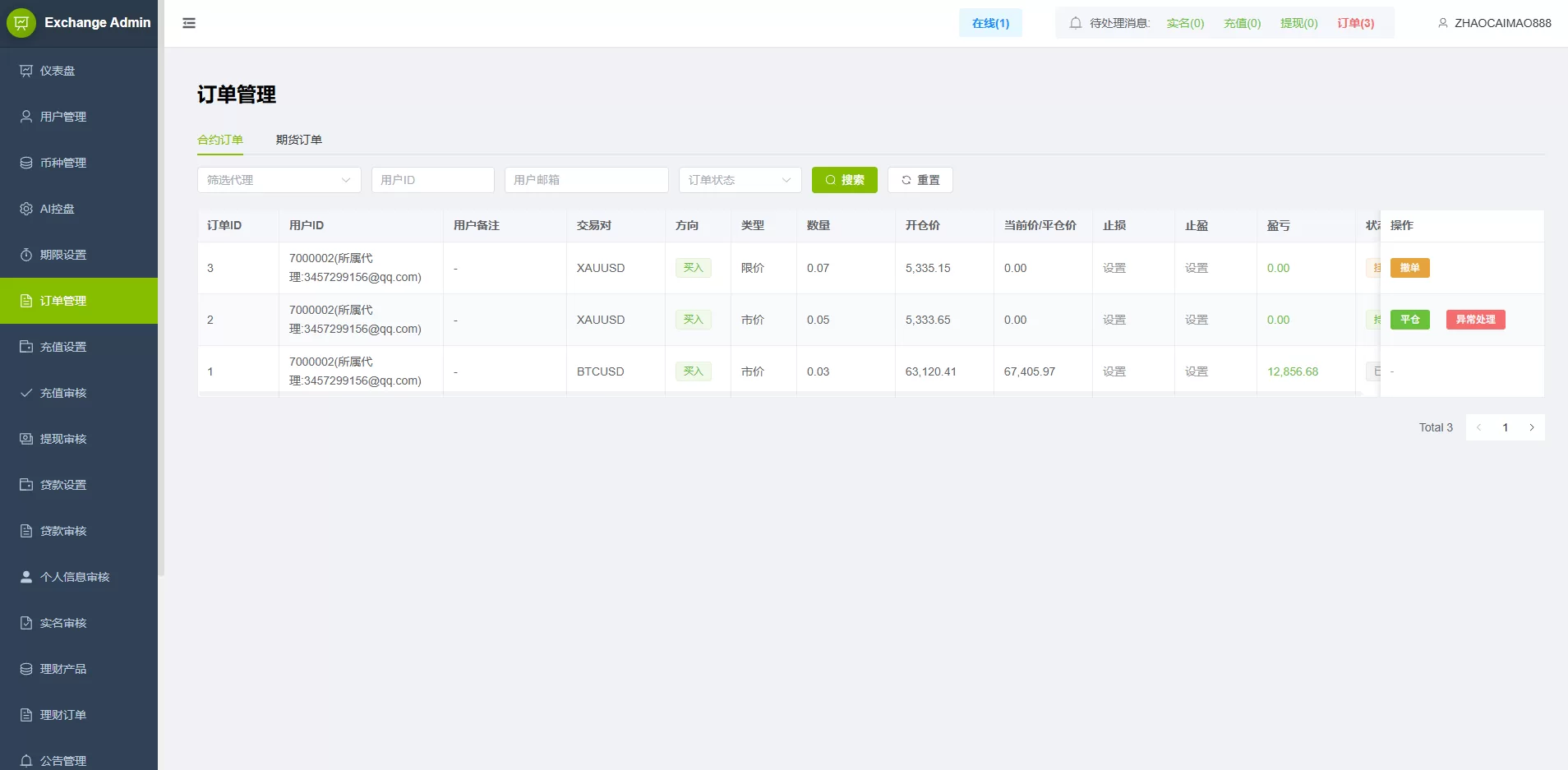Expand the 筛选代理 dropdown
This screenshot has width=1568, height=770.
(279, 180)
